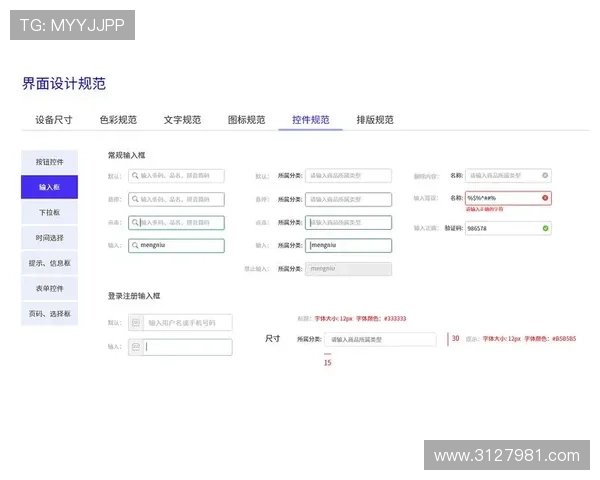Select the highlighted 输入框 sidebar item
Image resolution: width=600 pixels, height=480 pixels.
(49, 187)
